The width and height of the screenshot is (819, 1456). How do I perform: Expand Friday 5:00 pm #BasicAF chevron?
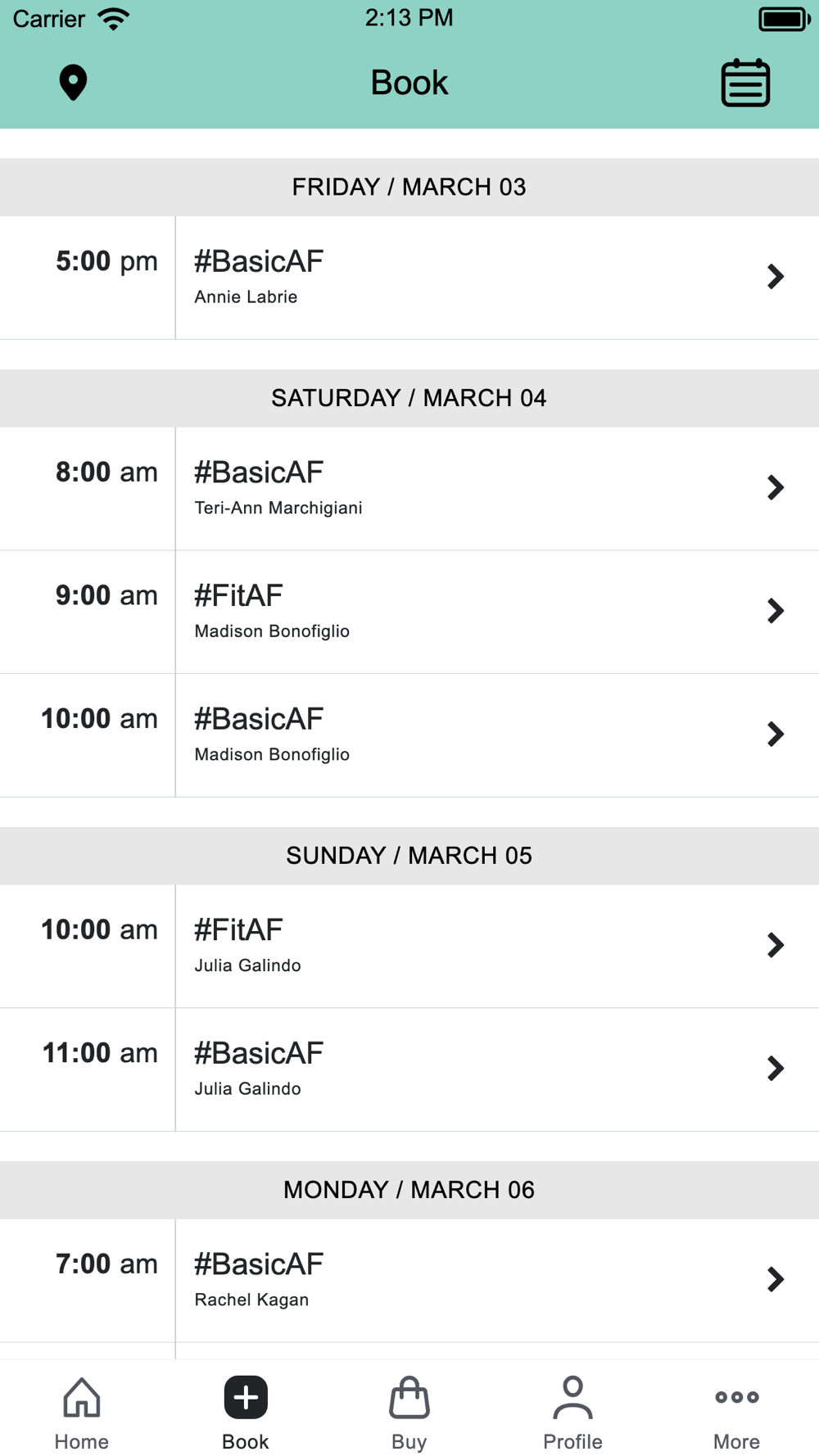tap(775, 277)
